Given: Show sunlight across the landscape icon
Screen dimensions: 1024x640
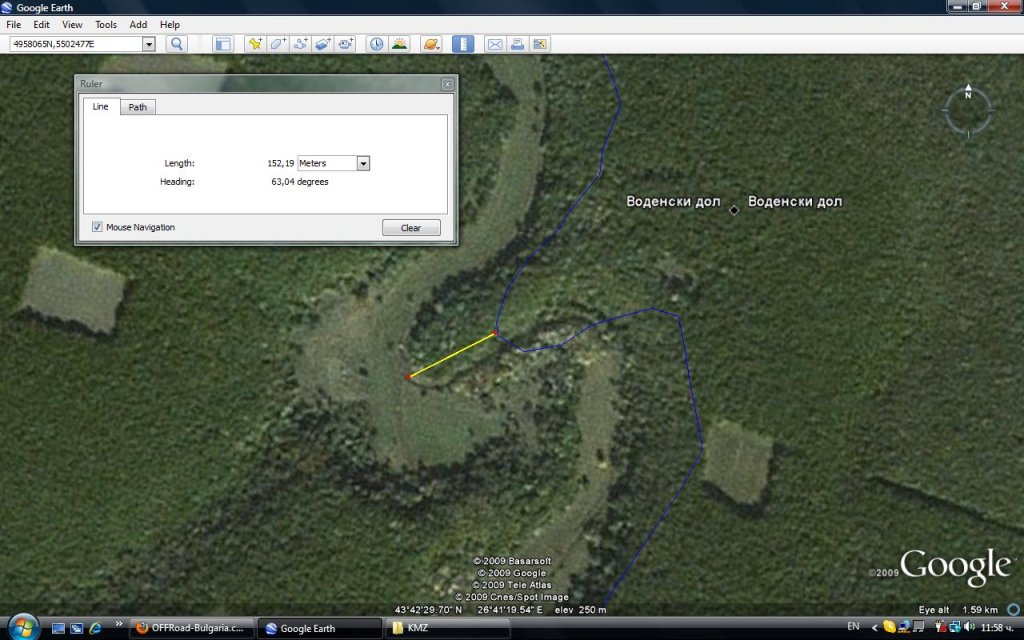Looking at the screenshot, I should coord(400,44).
